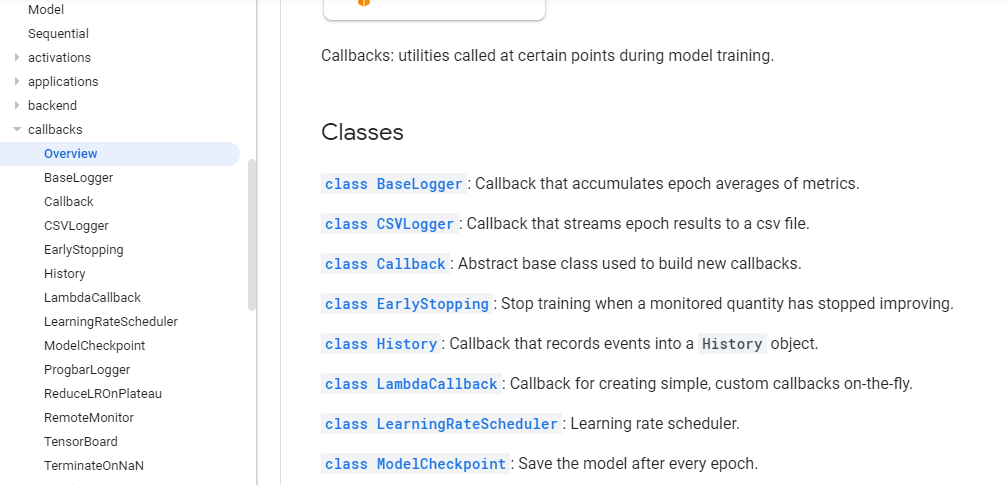Open BaseLogger in the sidebar
Image resolution: width=1007 pixels, height=485 pixels.
pyautogui.click(x=78, y=177)
